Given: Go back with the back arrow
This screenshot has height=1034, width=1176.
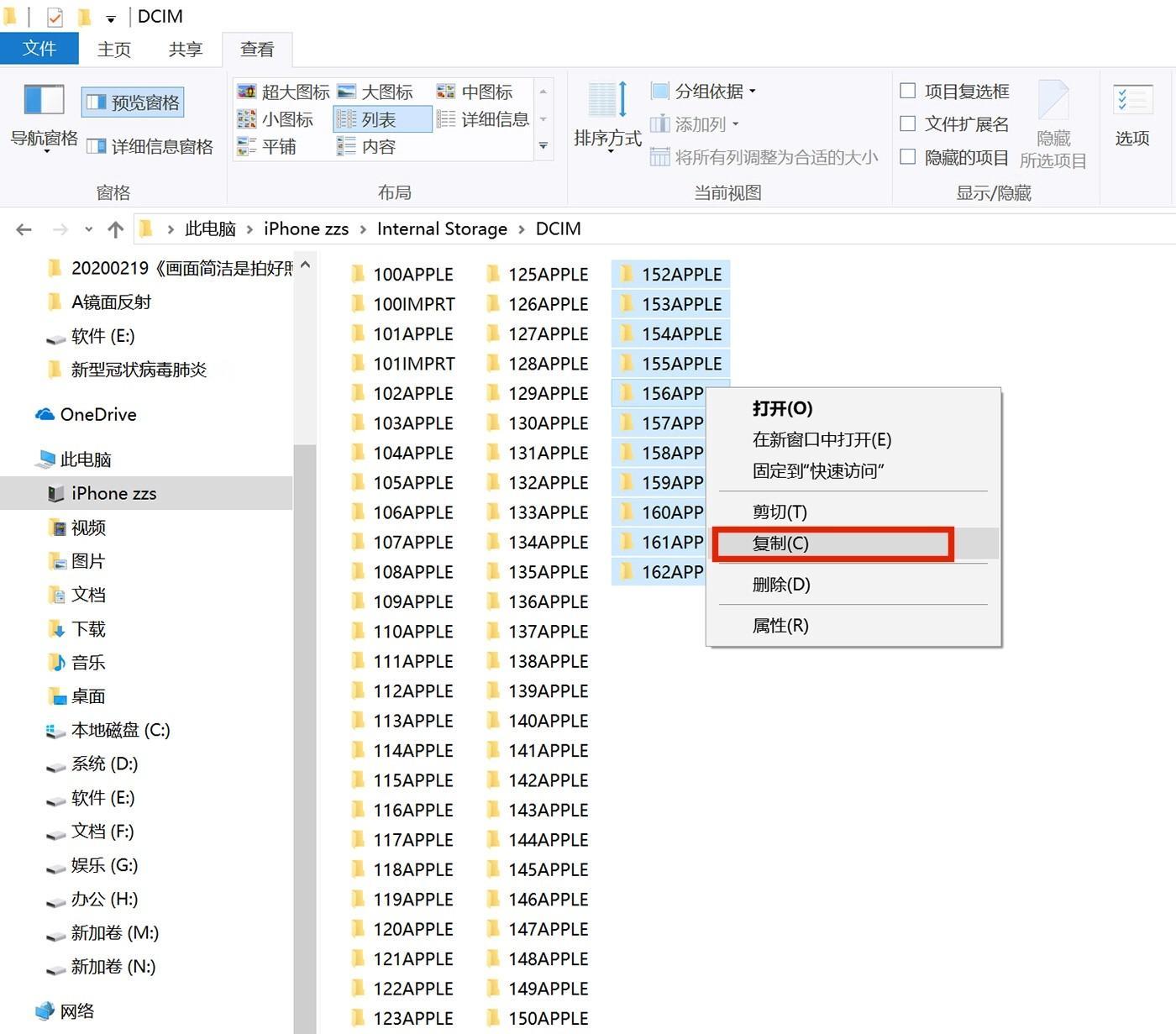Looking at the screenshot, I should pyautogui.click(x=24, y=229).
